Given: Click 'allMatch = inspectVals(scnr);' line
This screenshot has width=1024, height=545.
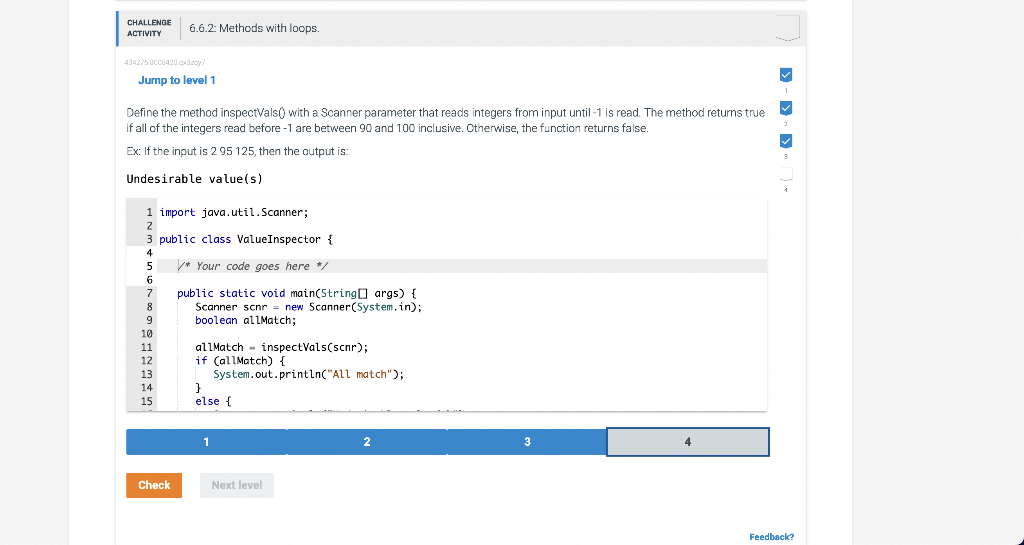Looking at the screenshot, I should click(281, 347).
